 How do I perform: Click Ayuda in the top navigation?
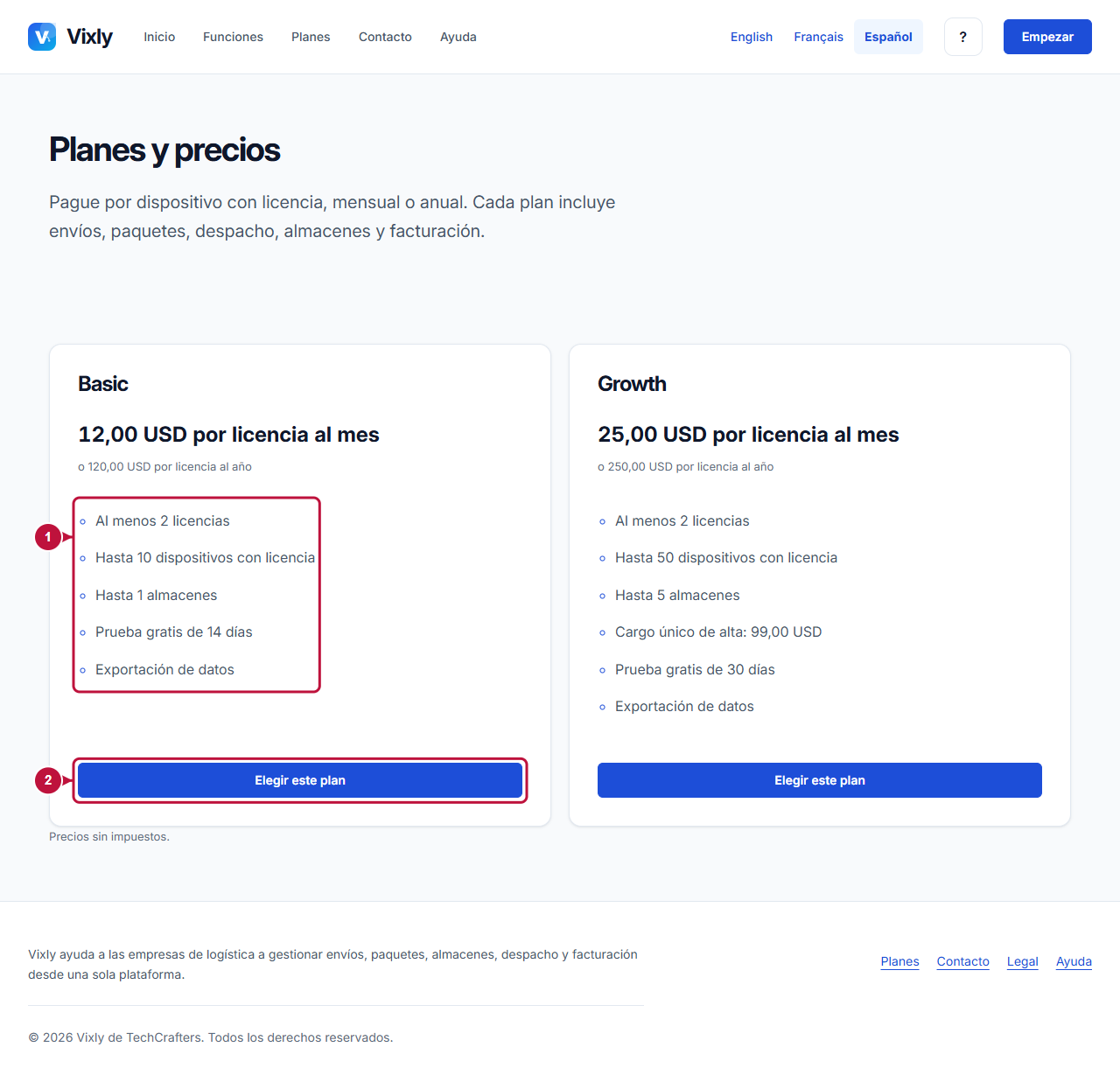[458, 37]
